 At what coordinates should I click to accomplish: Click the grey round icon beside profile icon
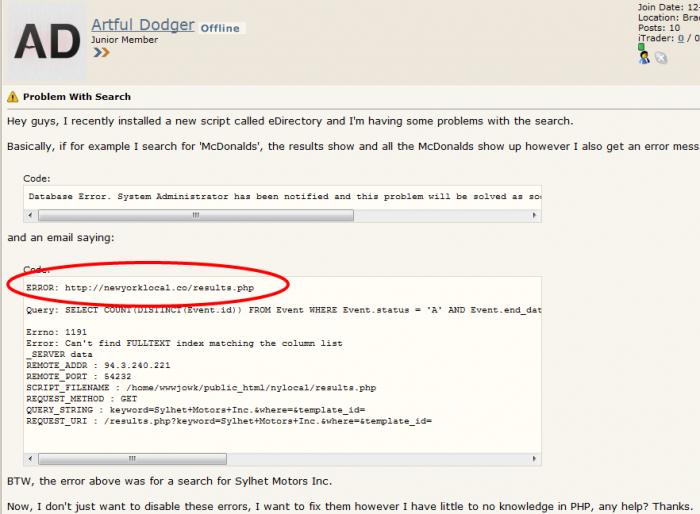click(x=660, y=58)
